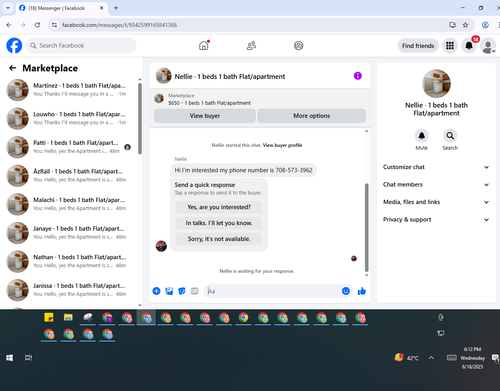500x391 pixels.
Task: Open Nathan conversation in Marketplace list
Action: pyautogui.click(x=70, y=262)
